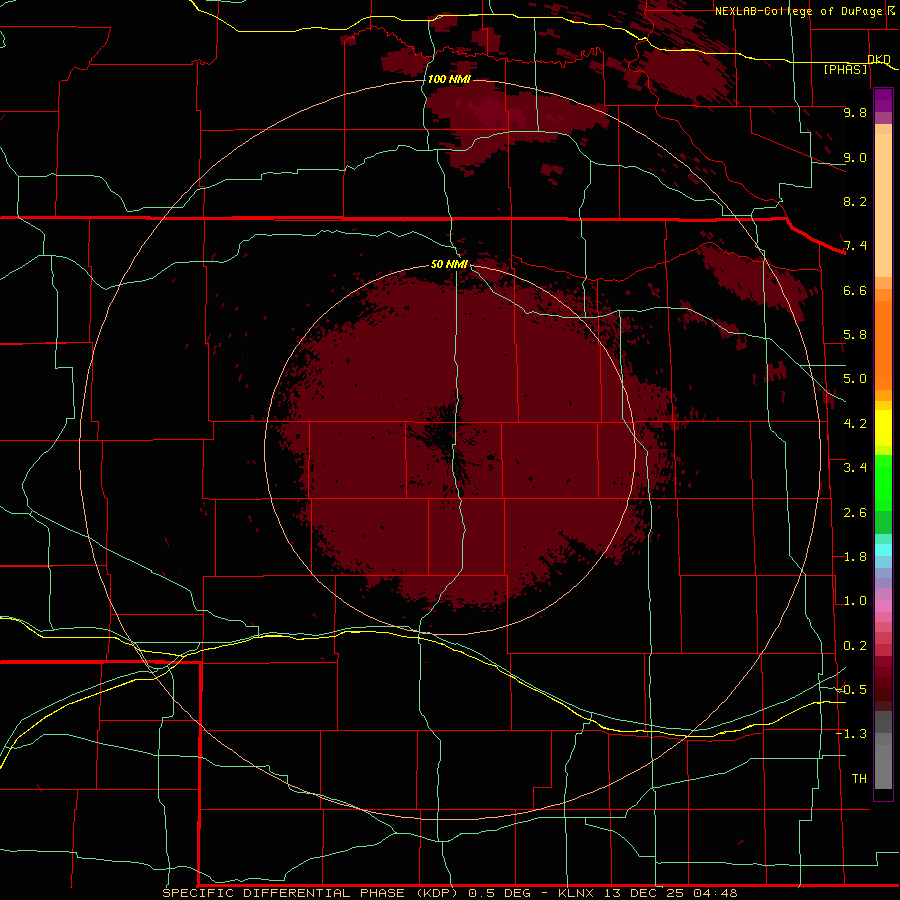The height and width of the screenshot is (900, 900).
Task: Click the 7.4 value on color scale
Action: [x=855, y=246]
